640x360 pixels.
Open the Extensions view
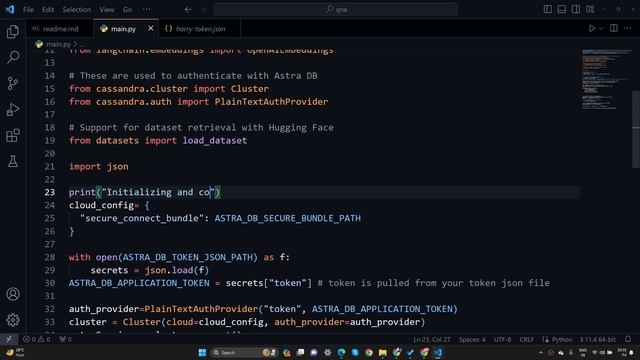13,136
